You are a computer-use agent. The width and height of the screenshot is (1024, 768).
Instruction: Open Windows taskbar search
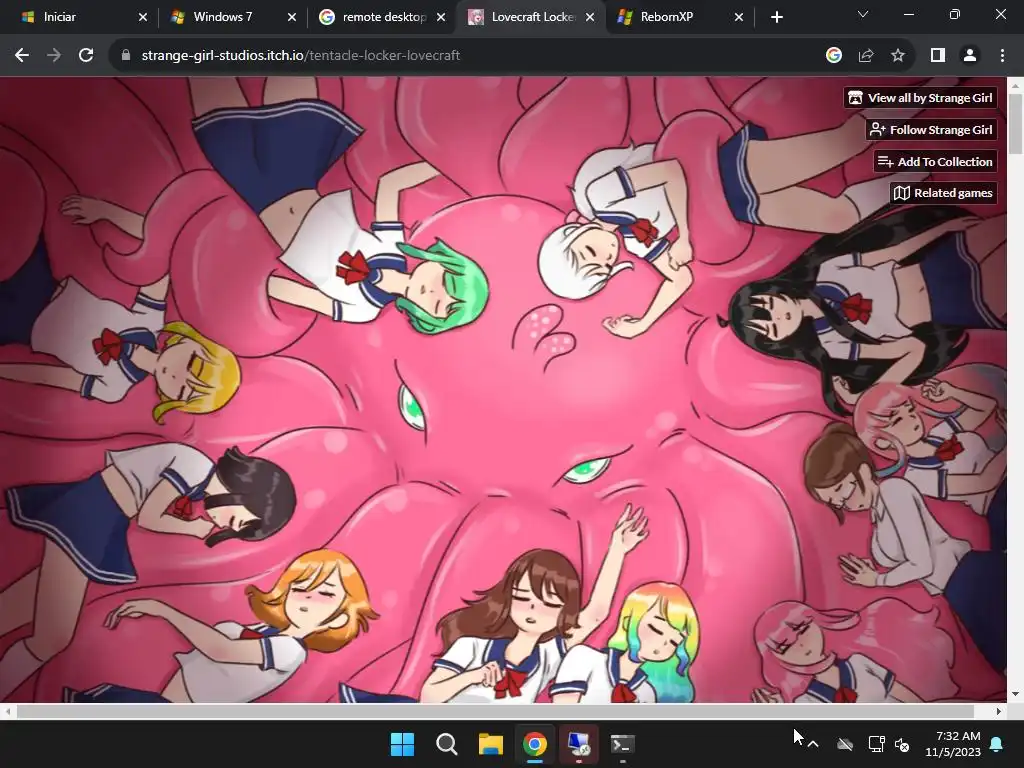pos(447,744)
